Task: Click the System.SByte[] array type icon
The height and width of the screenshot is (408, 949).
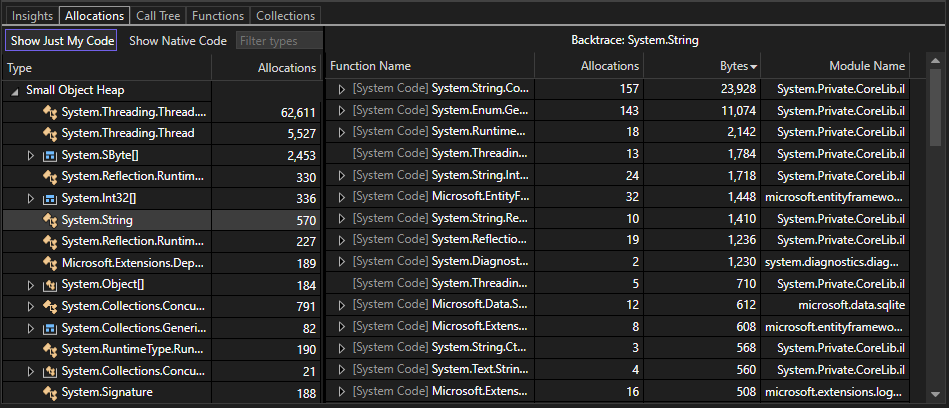Action: pos(49,155)
